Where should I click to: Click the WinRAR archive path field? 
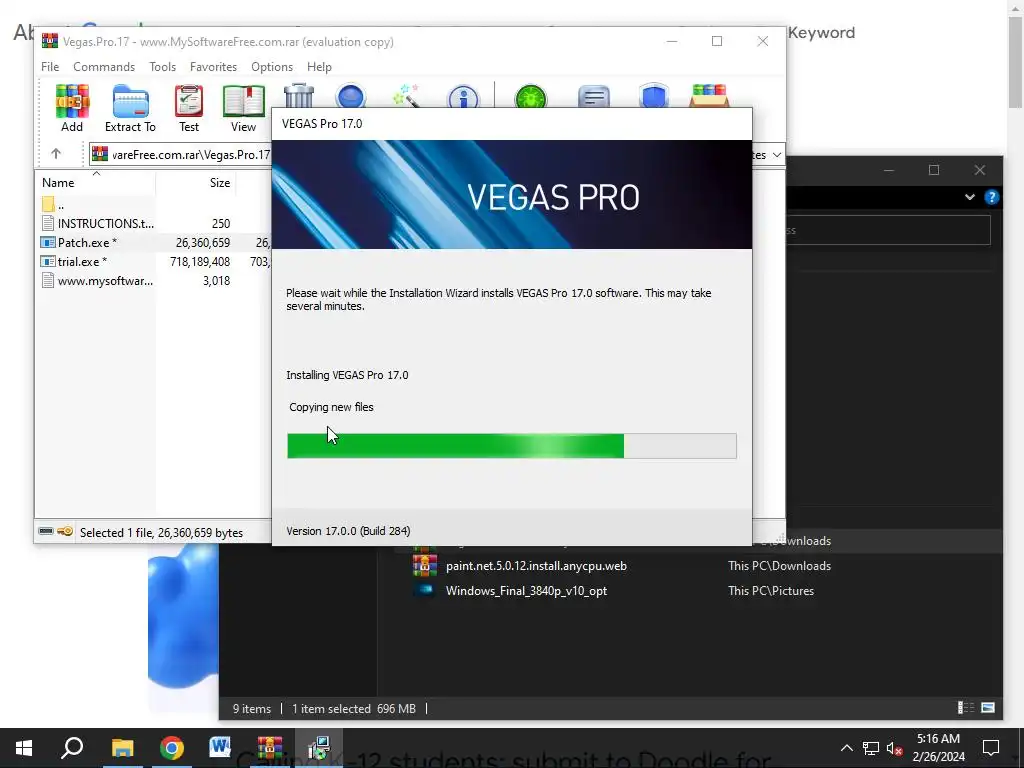(x=181, y=154)
